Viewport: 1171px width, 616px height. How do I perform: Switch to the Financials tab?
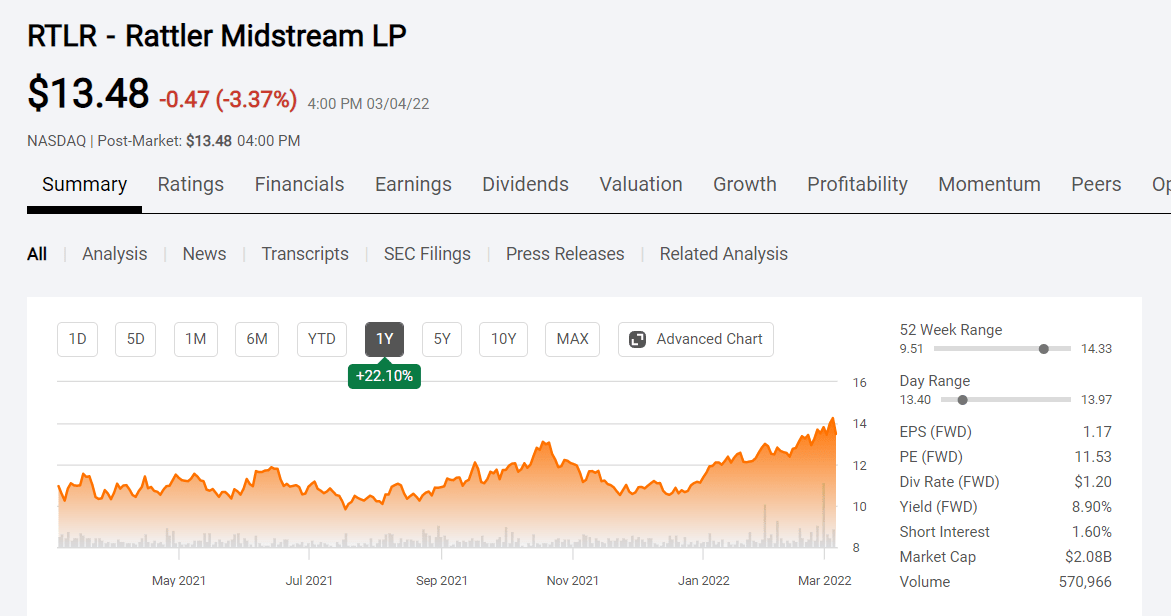tap(299, 184)
